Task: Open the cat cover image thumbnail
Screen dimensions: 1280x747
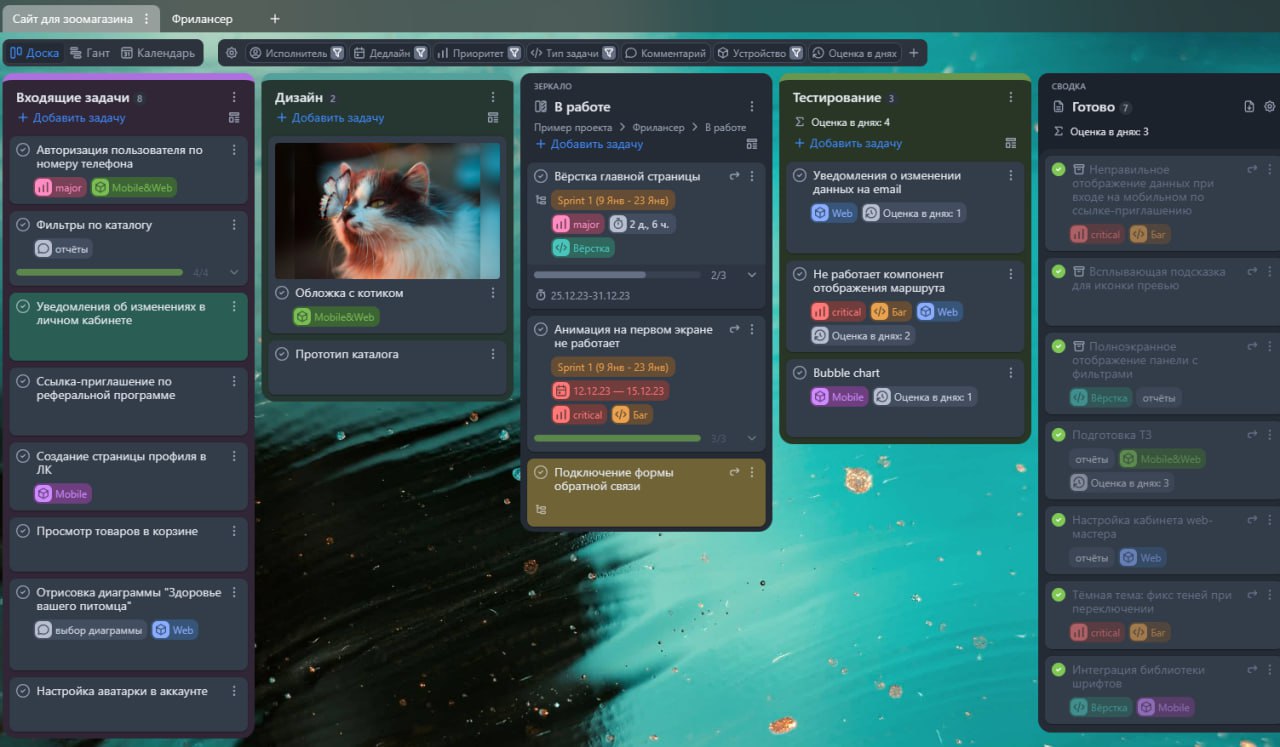Action: point(388,210)
